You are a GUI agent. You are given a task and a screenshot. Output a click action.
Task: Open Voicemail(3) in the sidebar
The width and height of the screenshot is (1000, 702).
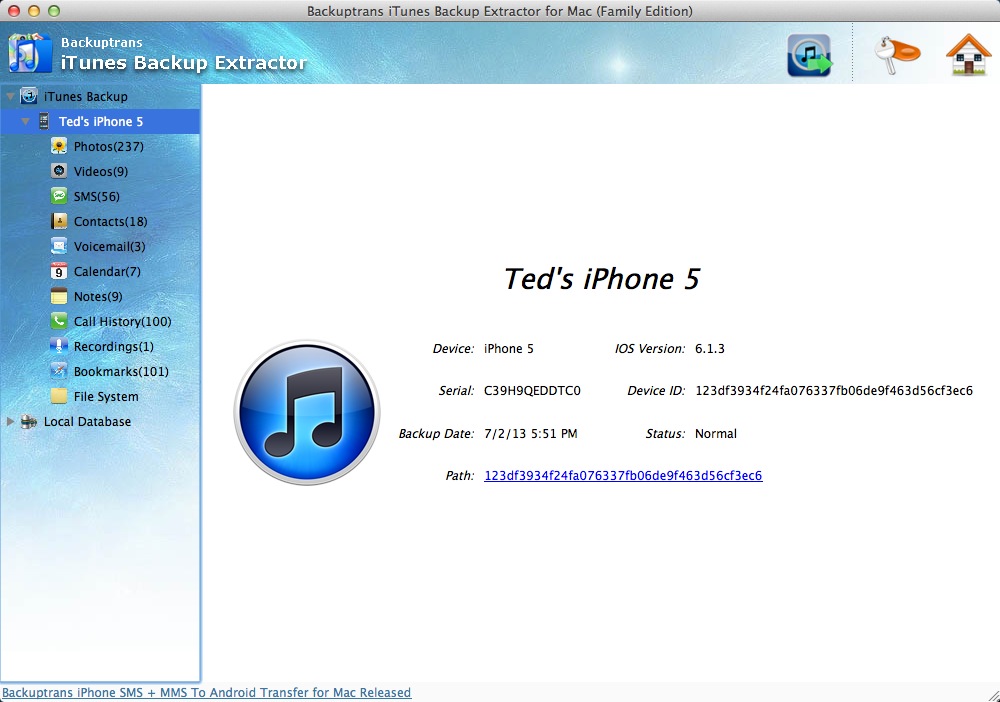click(x=110, y=246)
